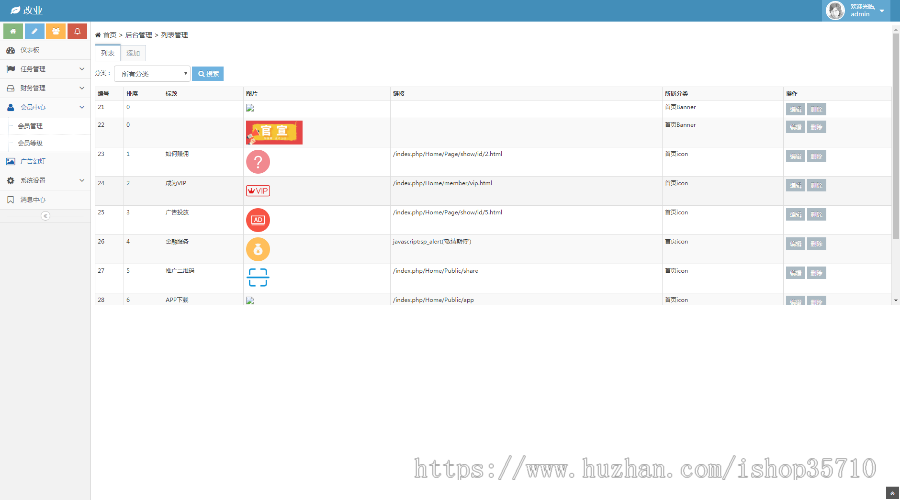Screen dimensions: 900x500
Task: Click the pink question mark image in row 23
Action: [258, 161]
